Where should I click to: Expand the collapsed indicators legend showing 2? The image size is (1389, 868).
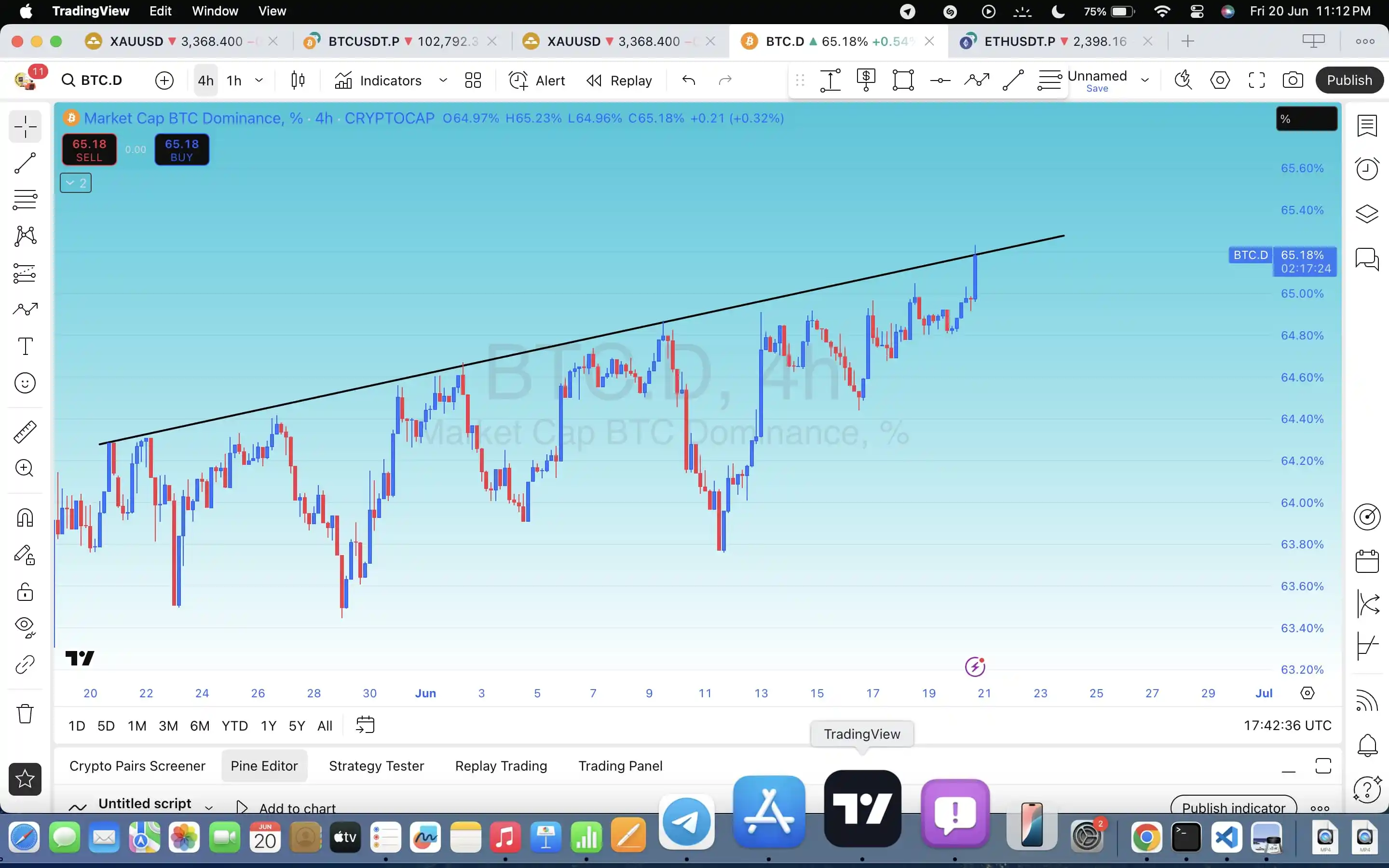[76, 183]
